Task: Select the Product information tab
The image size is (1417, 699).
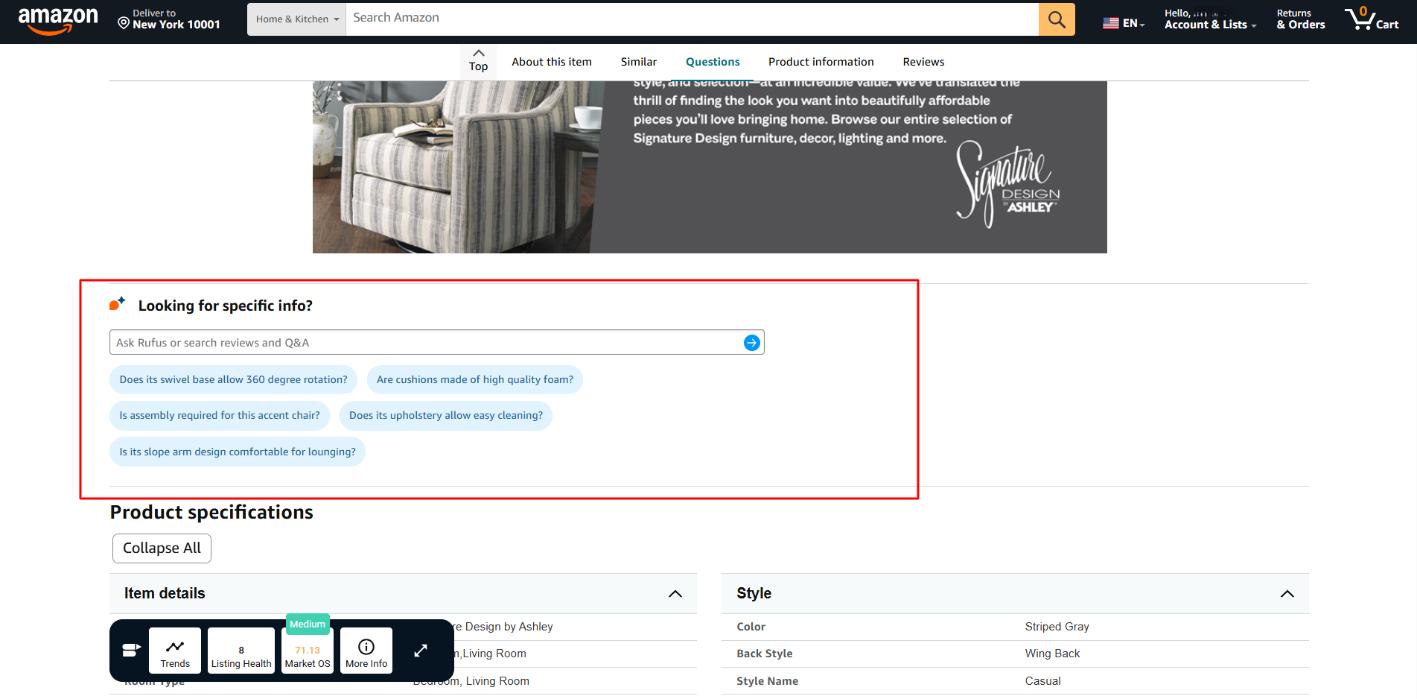Action: [821, 61]
